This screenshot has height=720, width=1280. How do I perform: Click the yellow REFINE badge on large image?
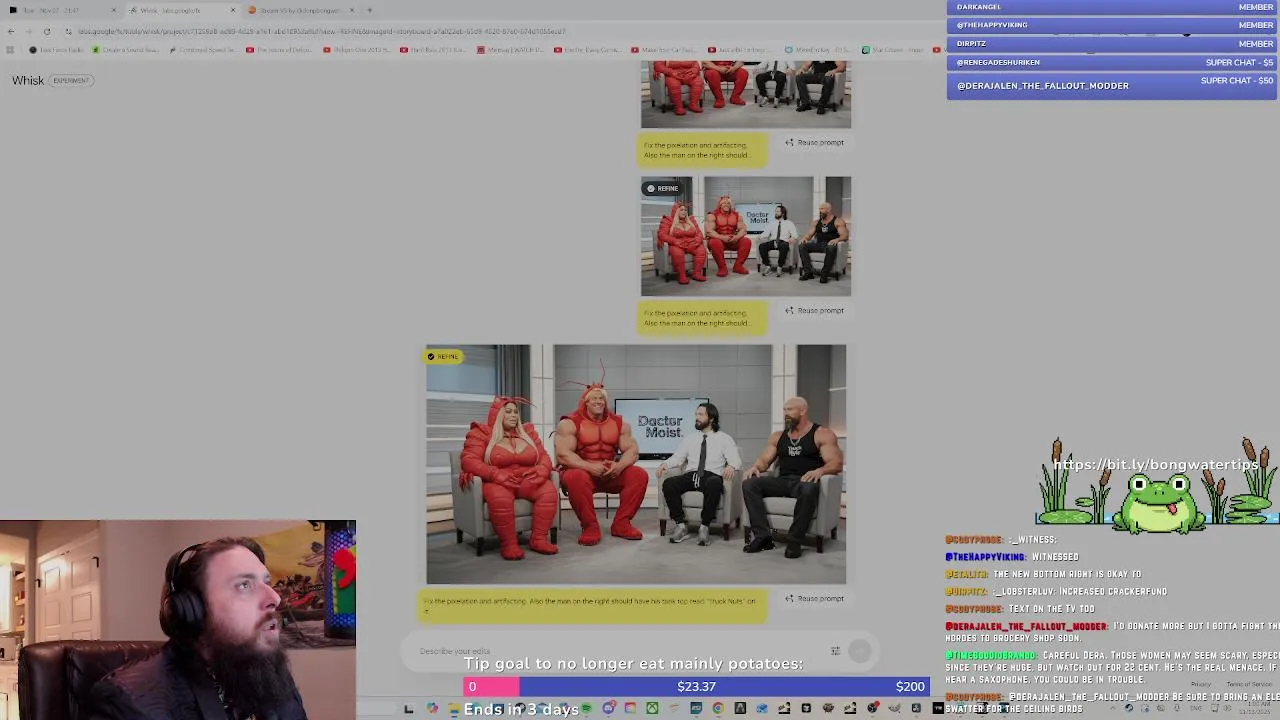443,357
